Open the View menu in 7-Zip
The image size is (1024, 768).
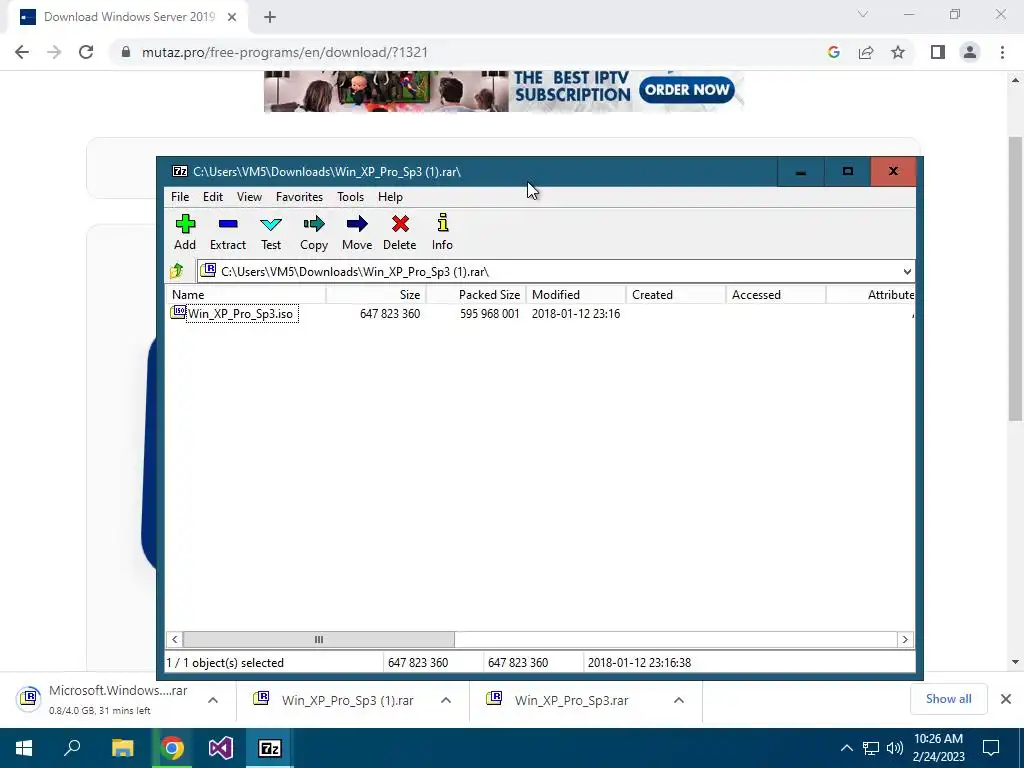pos(249,197)
